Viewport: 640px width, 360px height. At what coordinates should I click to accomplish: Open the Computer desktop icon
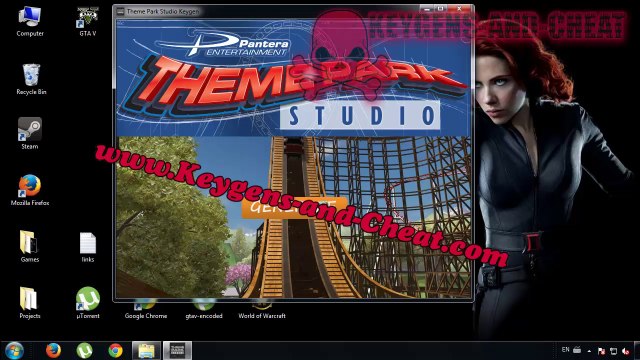pos(30,22)
